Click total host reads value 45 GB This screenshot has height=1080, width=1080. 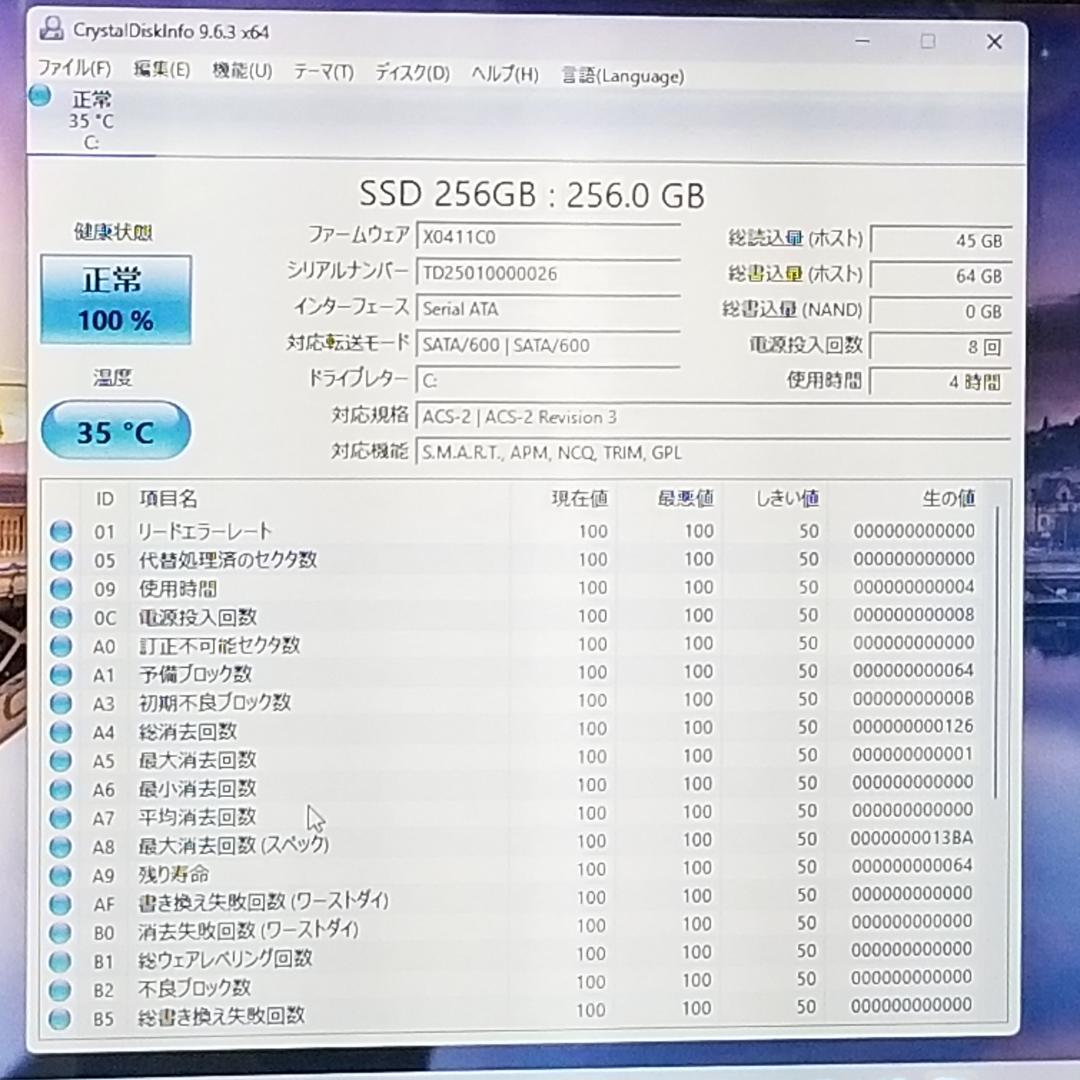[x=941, y=240]
